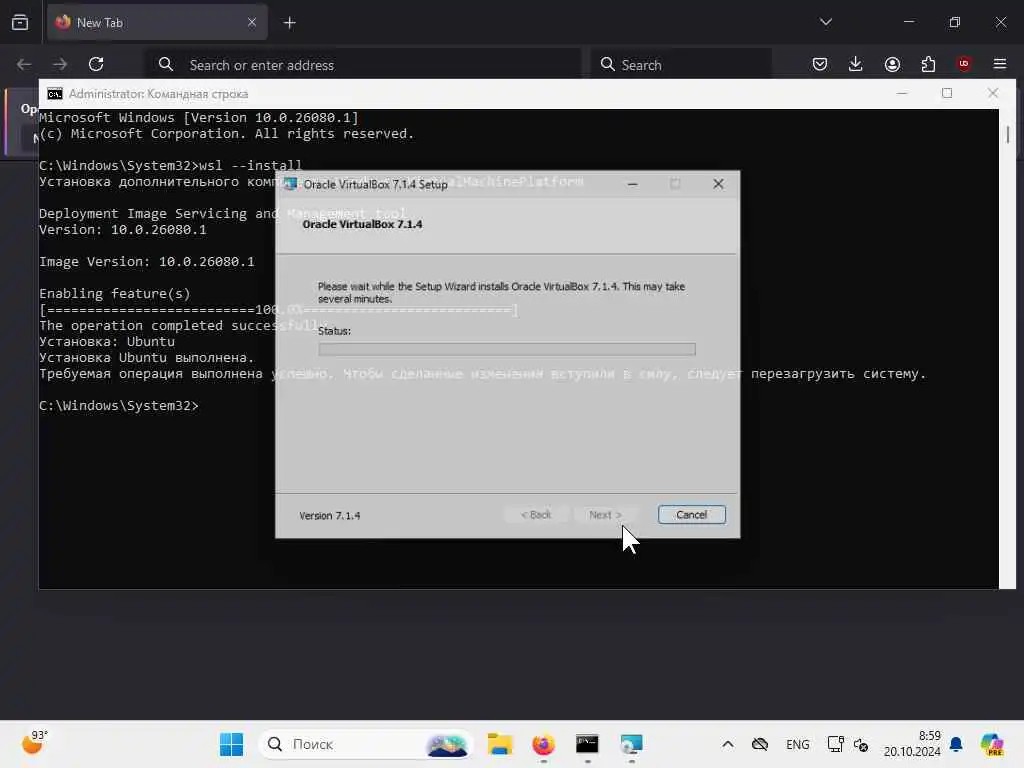Screen dimensions: 1024x768
Task: Focus the browser Search box
Action: [x=681, y=65]
